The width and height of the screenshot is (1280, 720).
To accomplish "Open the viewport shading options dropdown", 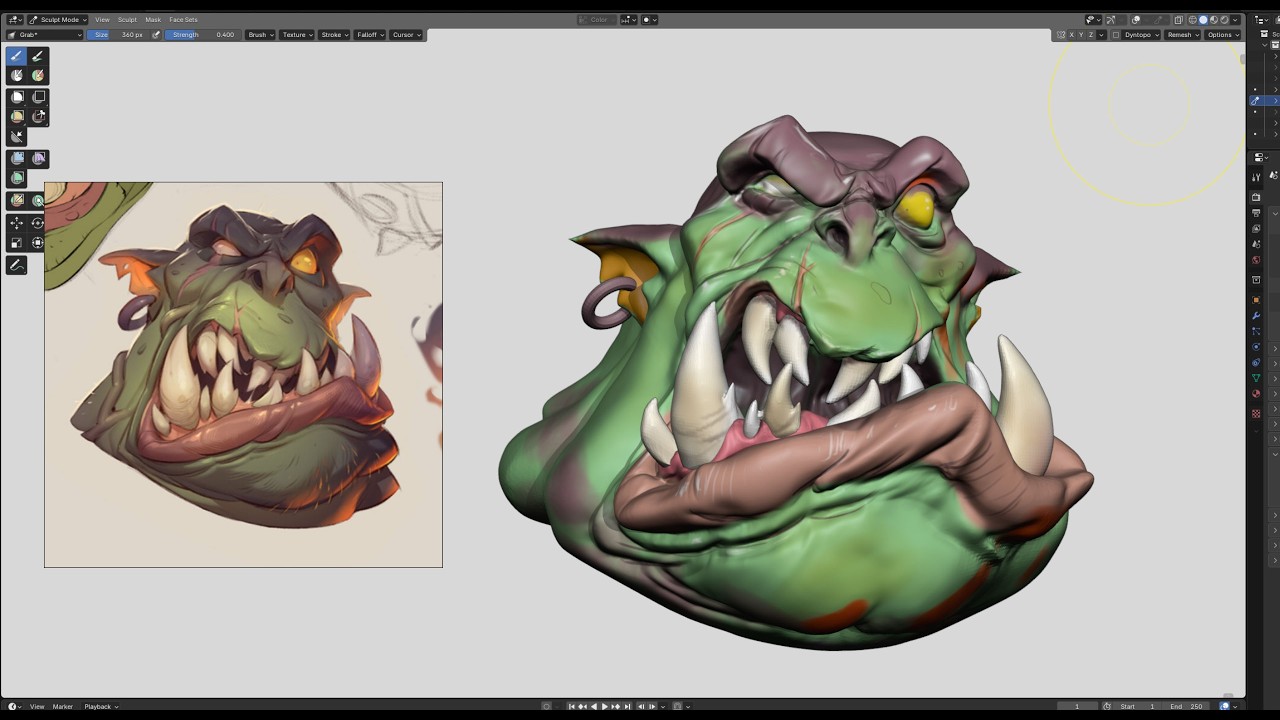I will point(1235,20).
